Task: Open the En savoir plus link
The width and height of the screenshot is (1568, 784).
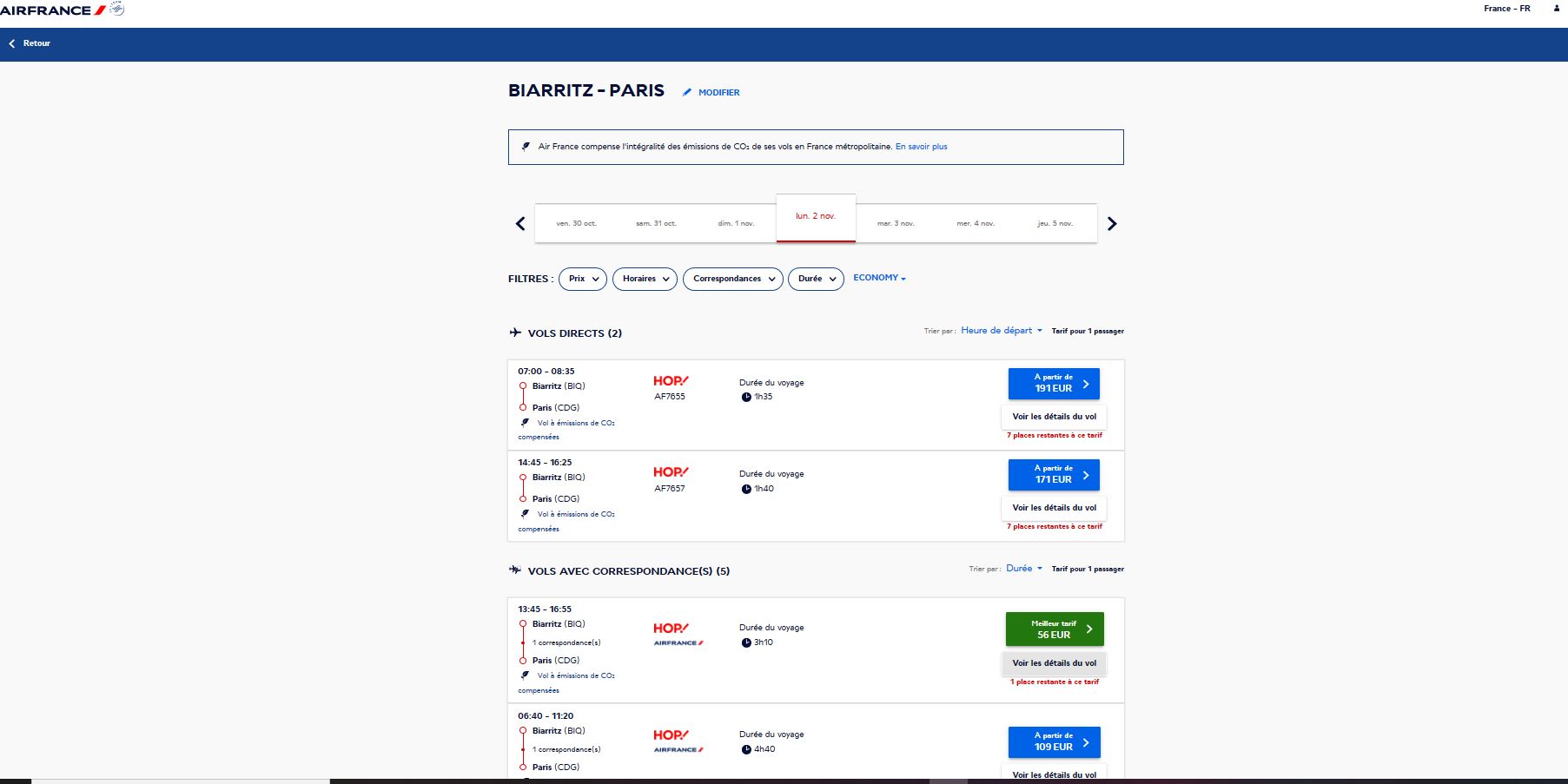Action: click(x=921, y=147)
